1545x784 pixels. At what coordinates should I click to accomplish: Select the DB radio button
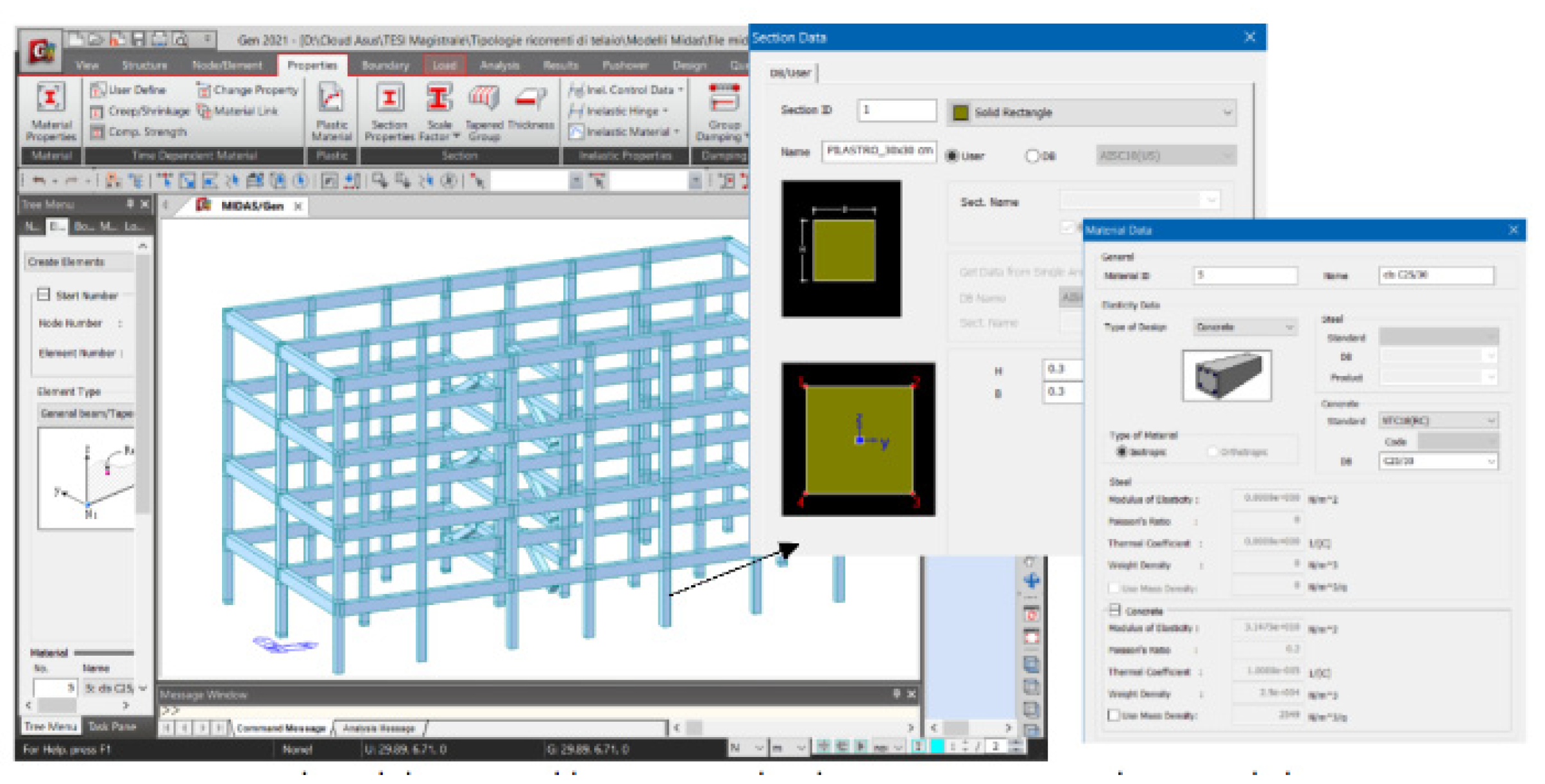(1032, 156)
